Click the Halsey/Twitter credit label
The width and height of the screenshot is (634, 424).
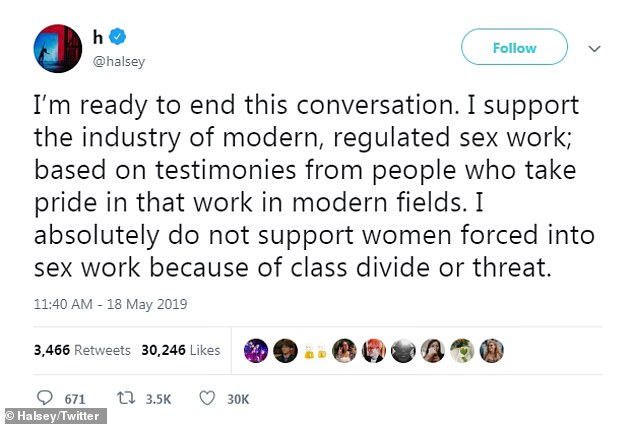54,415
